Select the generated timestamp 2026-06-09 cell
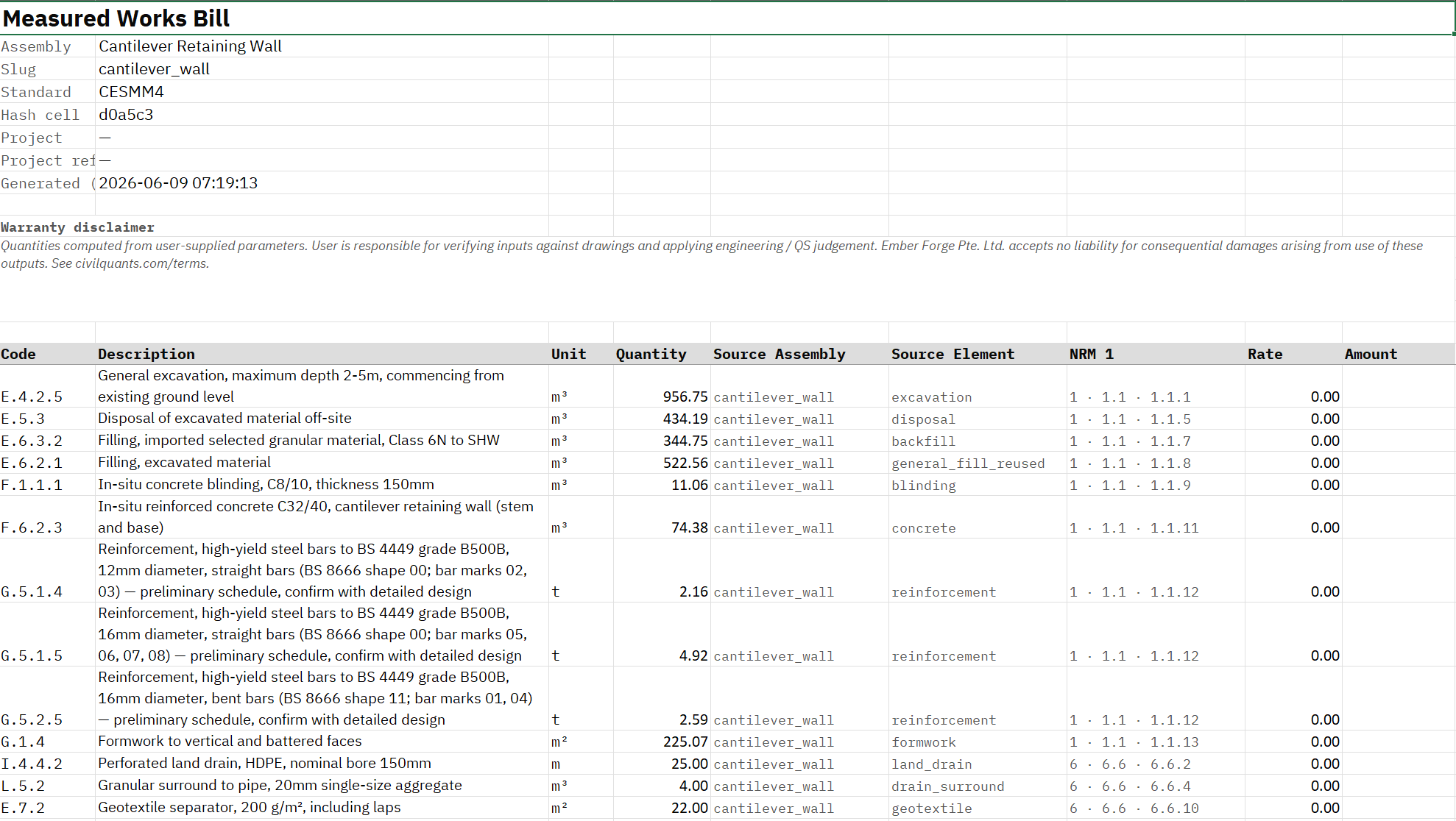This screenshot has height=821, width=1456. click(322, 183)
